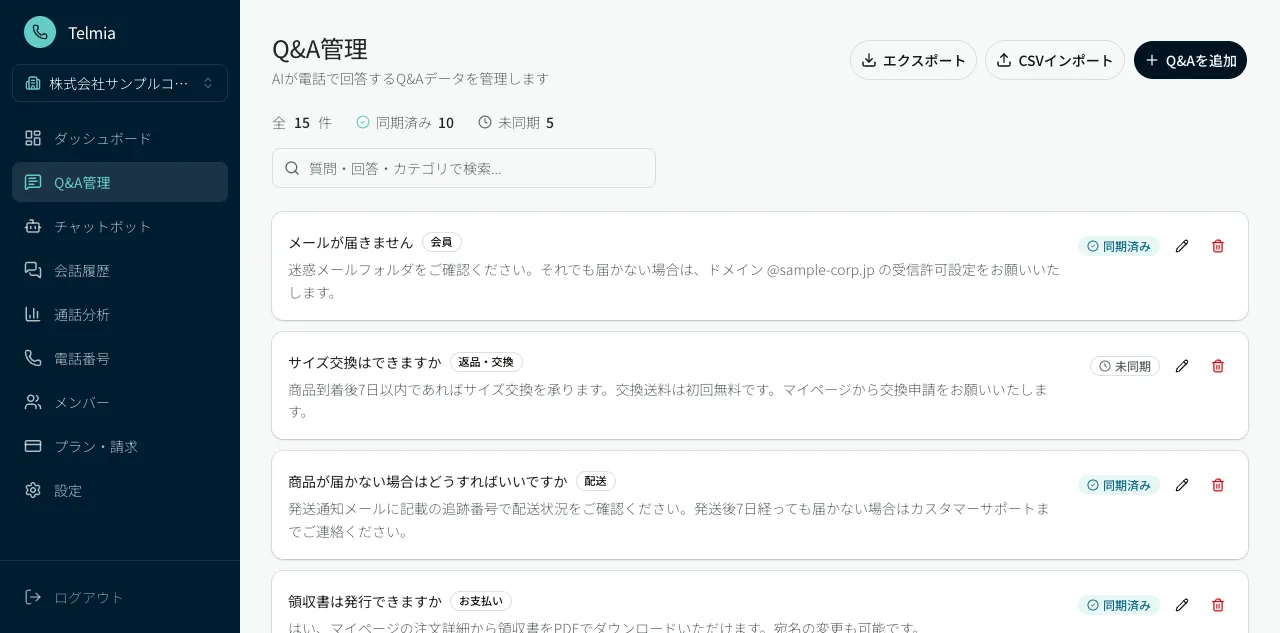Open the 株式会社サンプルコ company selector dropdown
Viewport: 1280px width, 633px height.
(120, 83)
